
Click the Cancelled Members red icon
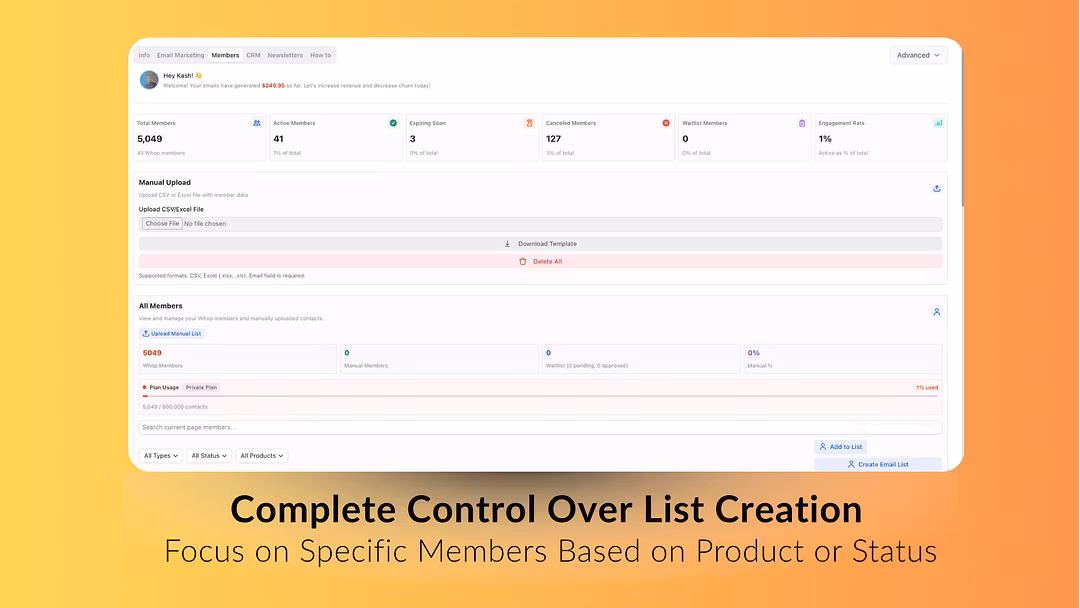point(666,123)
